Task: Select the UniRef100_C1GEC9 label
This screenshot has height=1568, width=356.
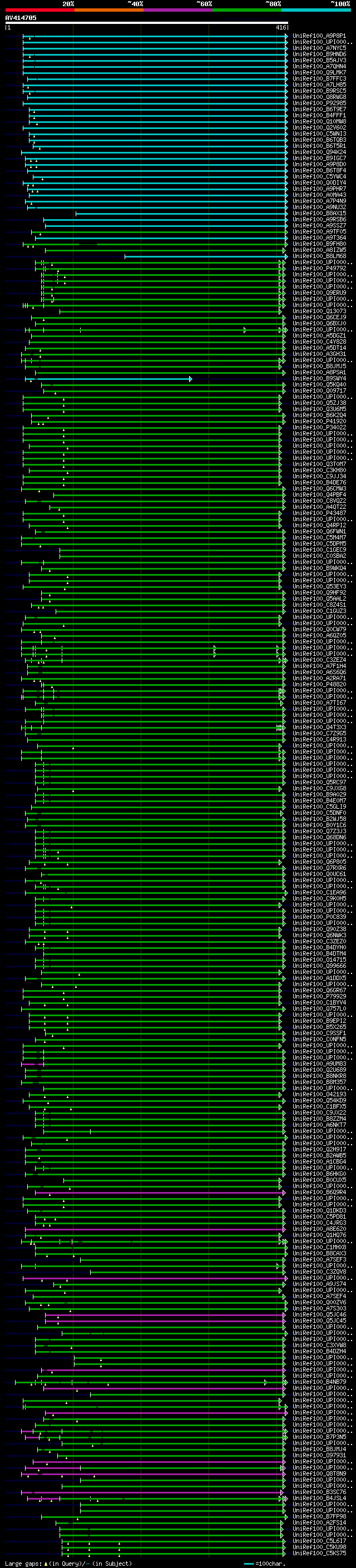Action: pyautogui.click(x=319, y=550)
